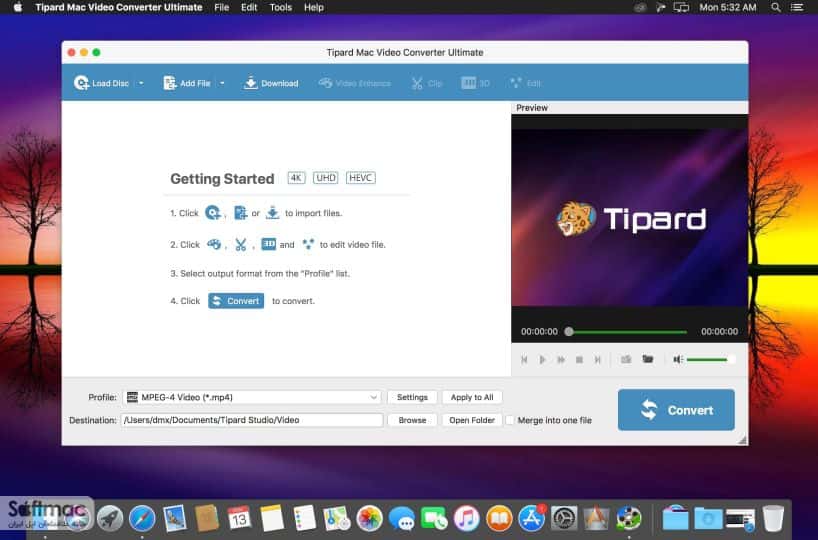Open the Help menu
This screenshot has height=540, width=818.
(x=314, y=7)
